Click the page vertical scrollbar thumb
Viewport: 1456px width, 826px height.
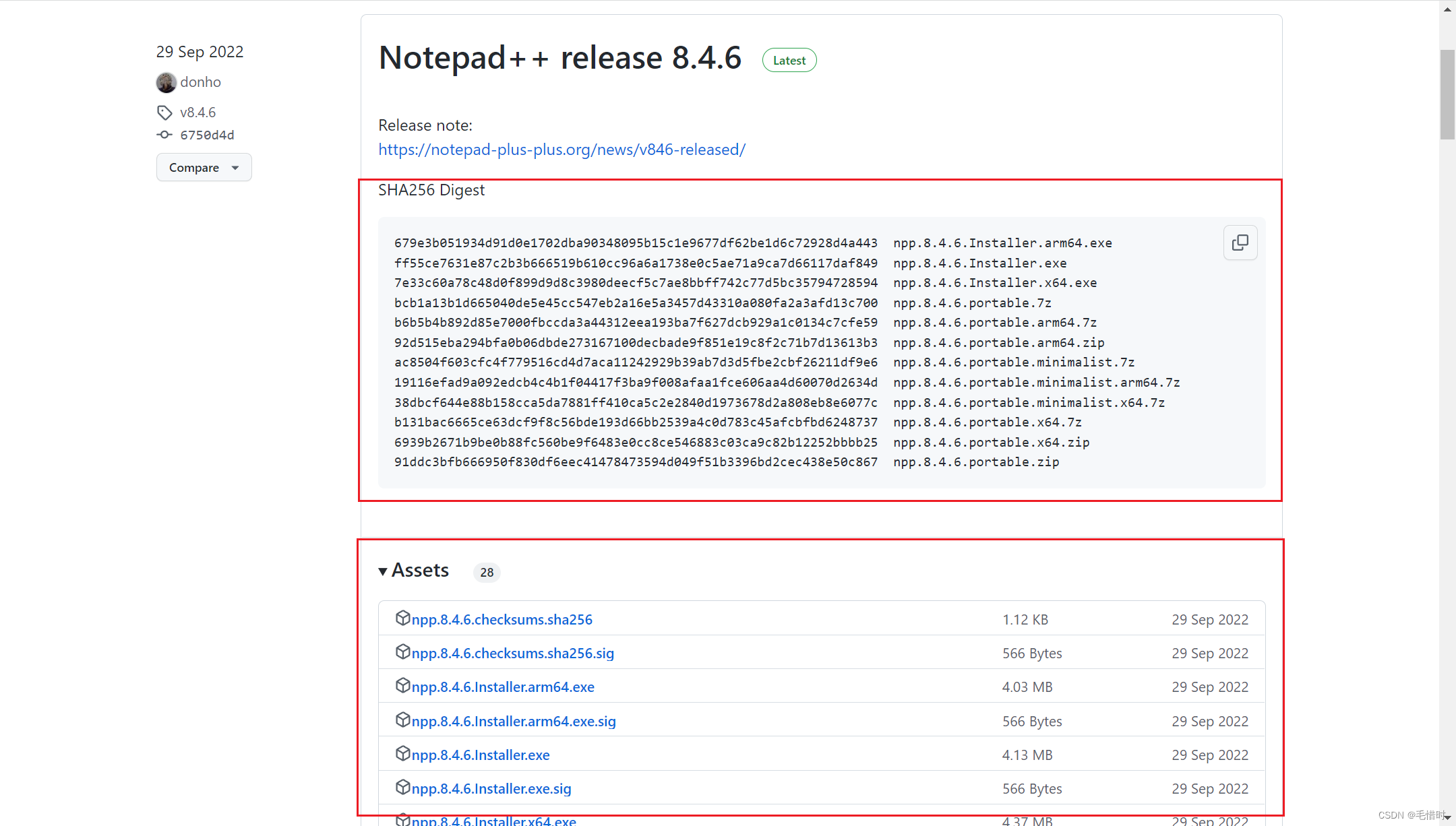[1447, 94]
